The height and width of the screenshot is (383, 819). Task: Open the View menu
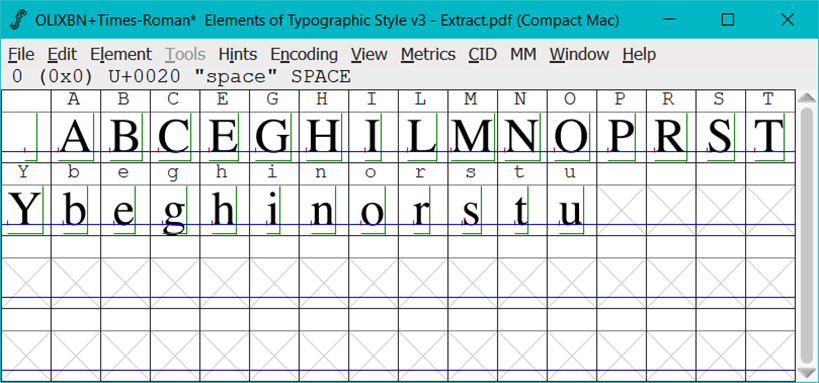369,54
